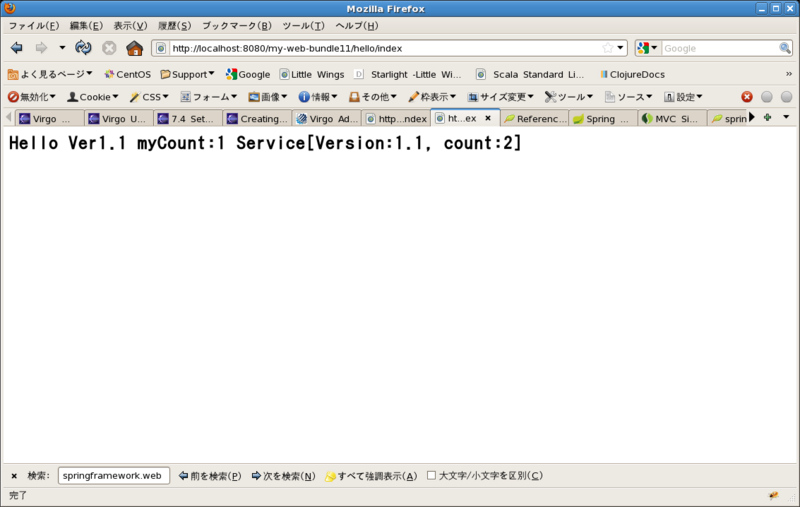
Task: Click the Stop loading icon
Action: [109, 48]
